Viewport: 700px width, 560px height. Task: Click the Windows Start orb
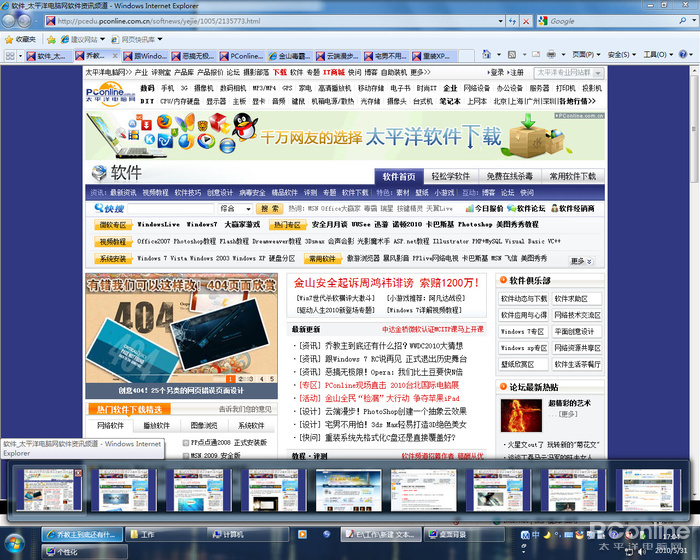(15, 544)
